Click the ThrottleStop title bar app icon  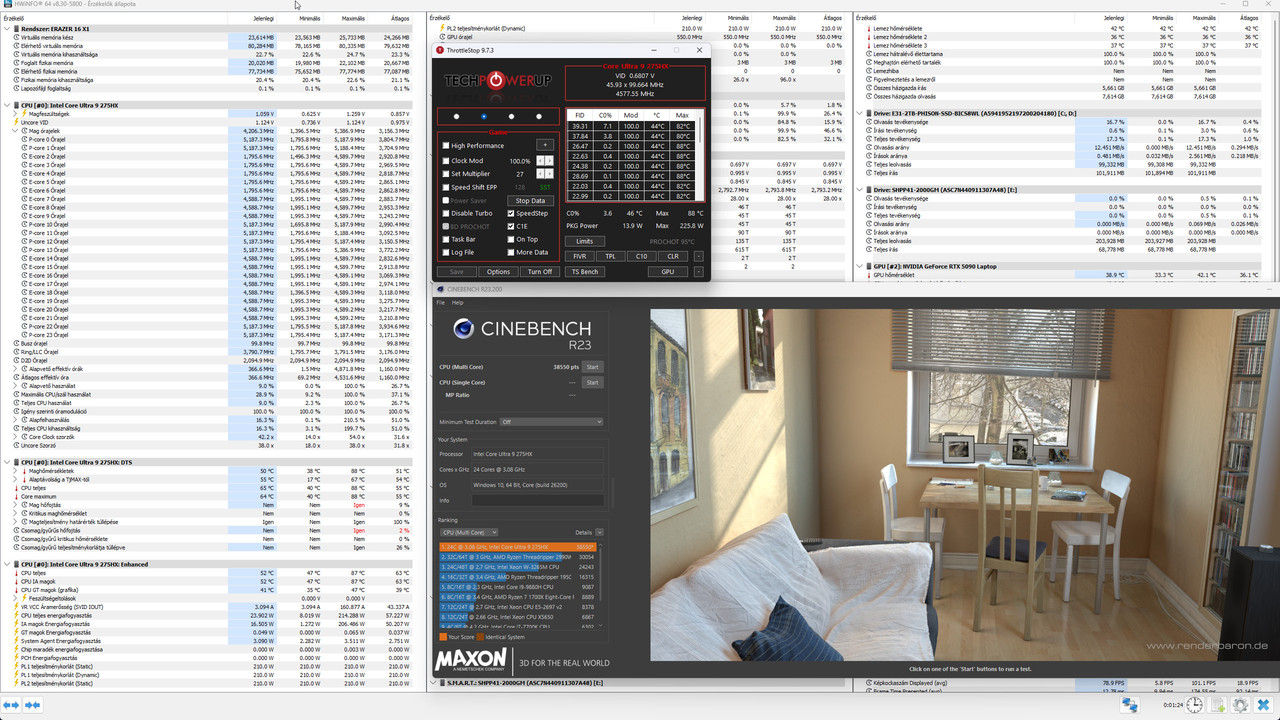440,50
